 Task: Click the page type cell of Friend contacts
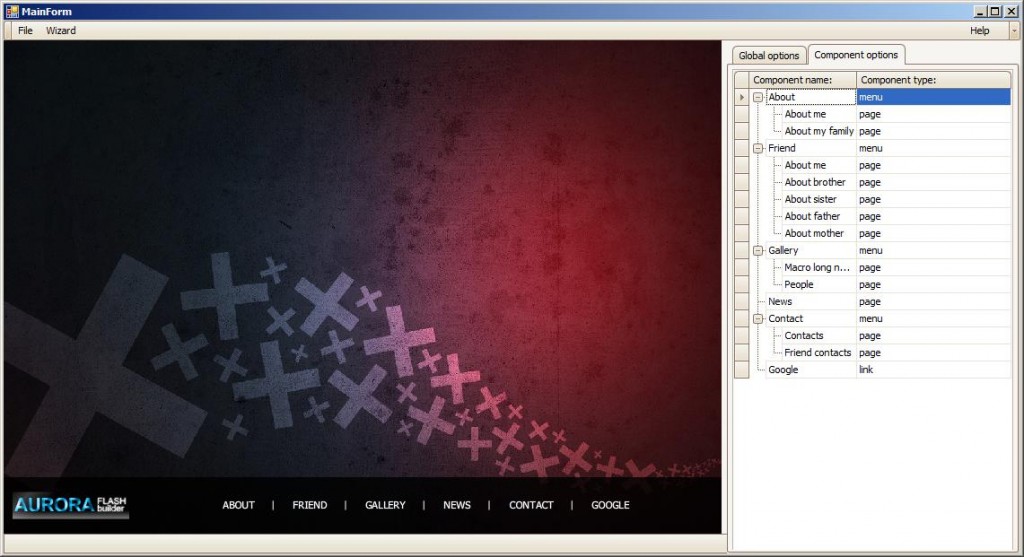pyautogui.click(x=933, y=353)
